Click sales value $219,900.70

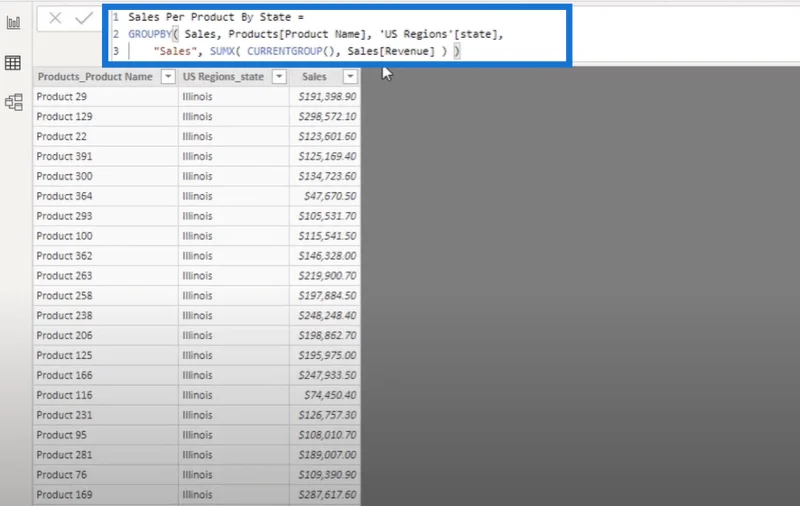click(x=328, y=275)
